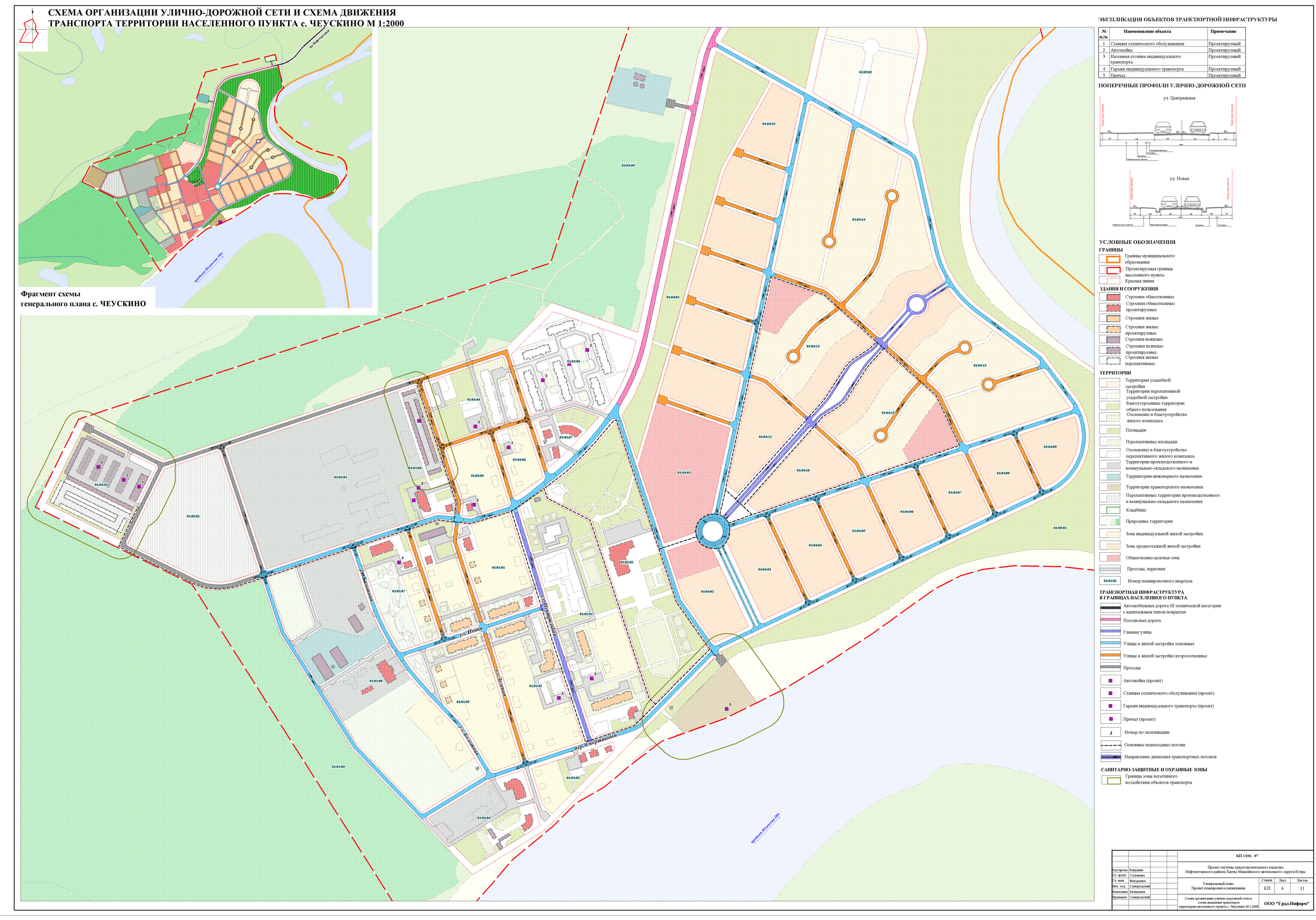
Task: Click the 'Строения нежилые' purple legend swatch
Action: tap(1110, 339)
